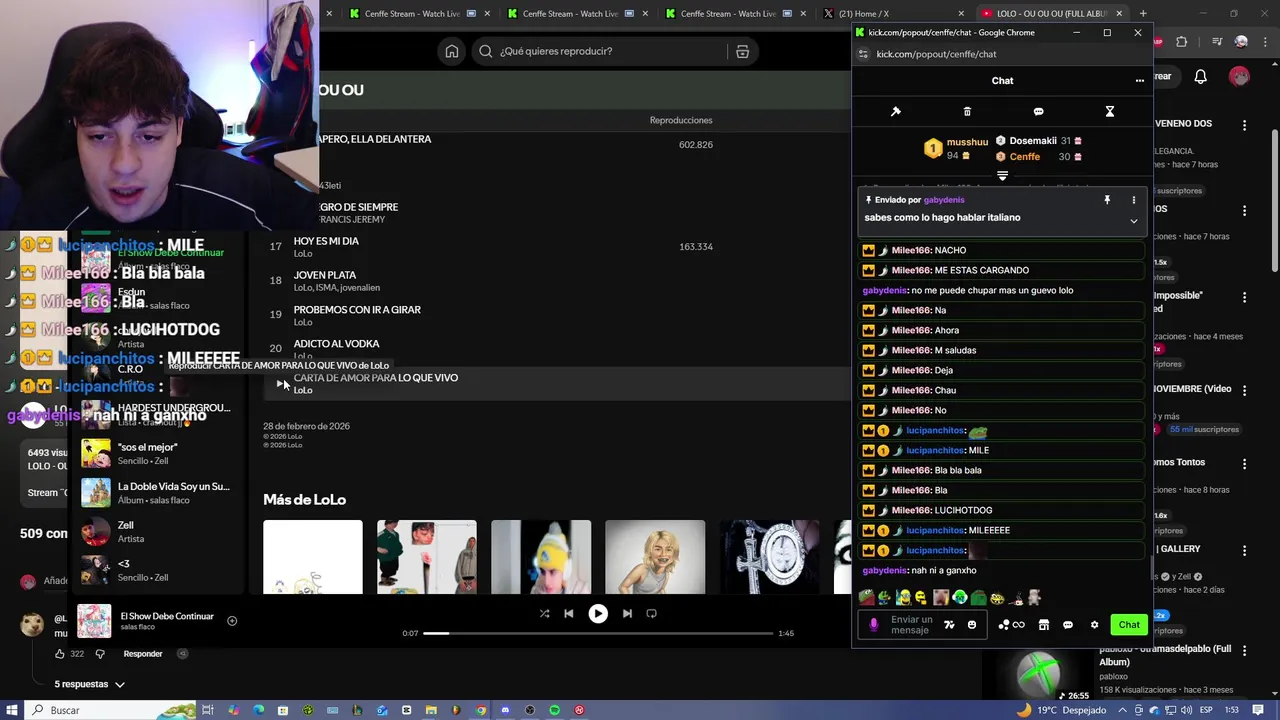Open chat settings gear icon
This screenshot has height=720, width=1280.
coord(1094,625)
